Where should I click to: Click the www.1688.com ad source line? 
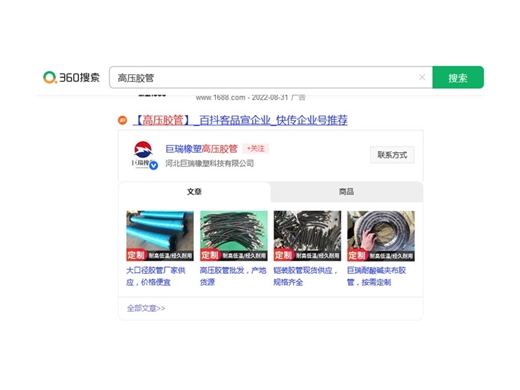(251, 97)
